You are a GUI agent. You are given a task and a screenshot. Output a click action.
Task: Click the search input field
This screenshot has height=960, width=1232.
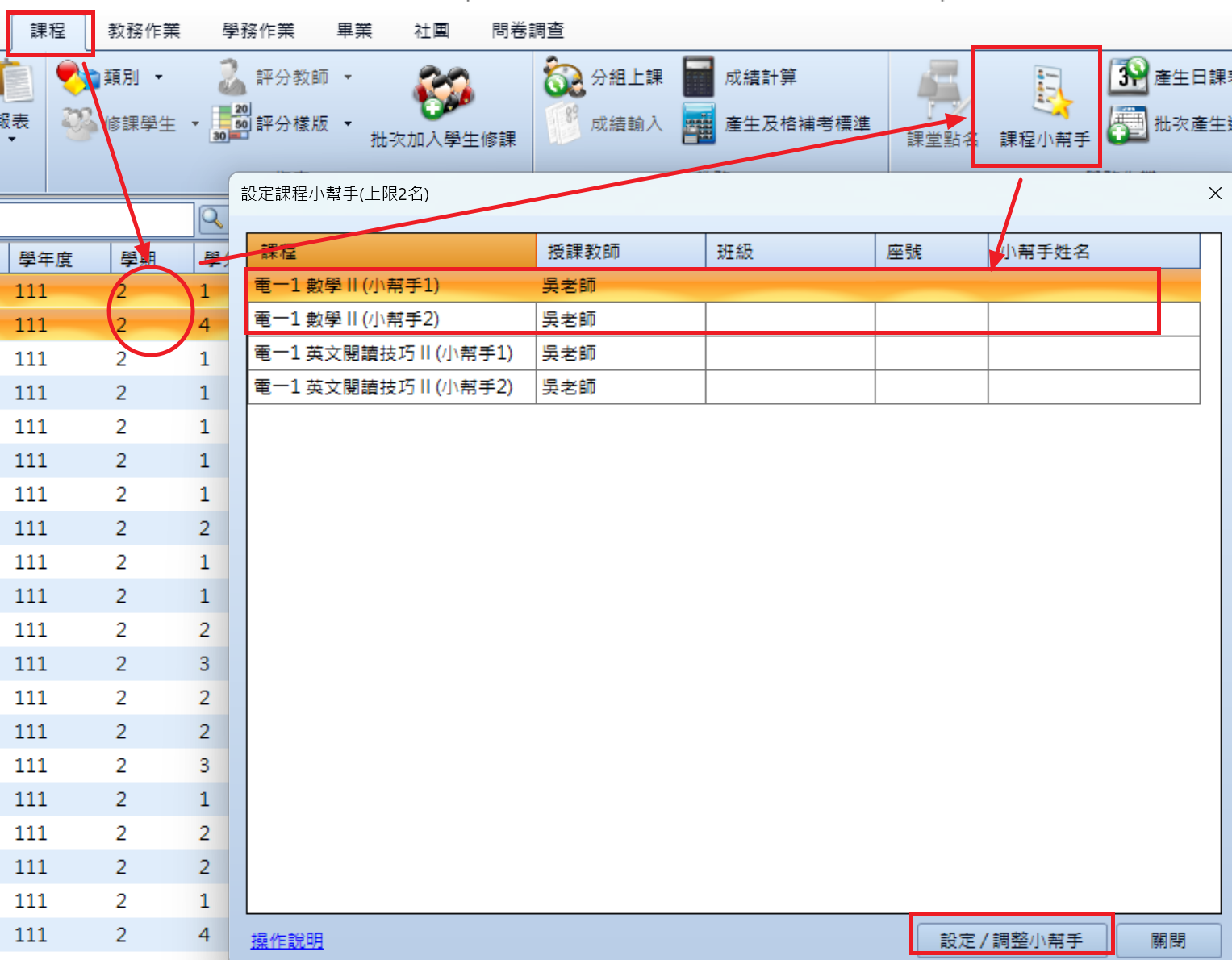[97, 219]
